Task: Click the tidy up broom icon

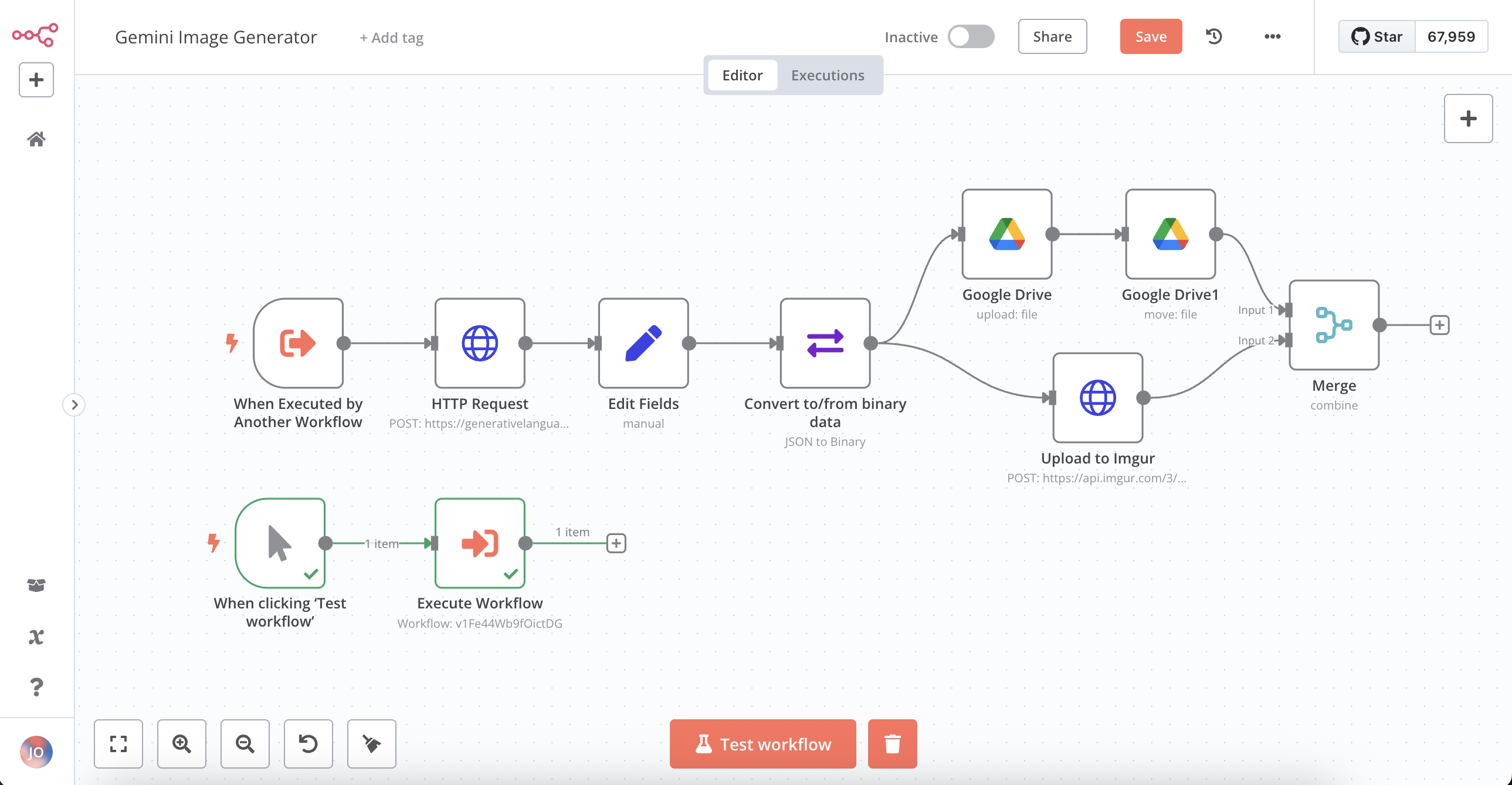Action: tap(371, 743)
